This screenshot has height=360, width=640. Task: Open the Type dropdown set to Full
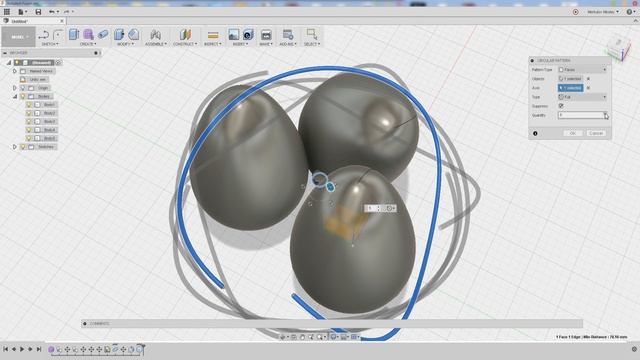(x=582, y=97)
